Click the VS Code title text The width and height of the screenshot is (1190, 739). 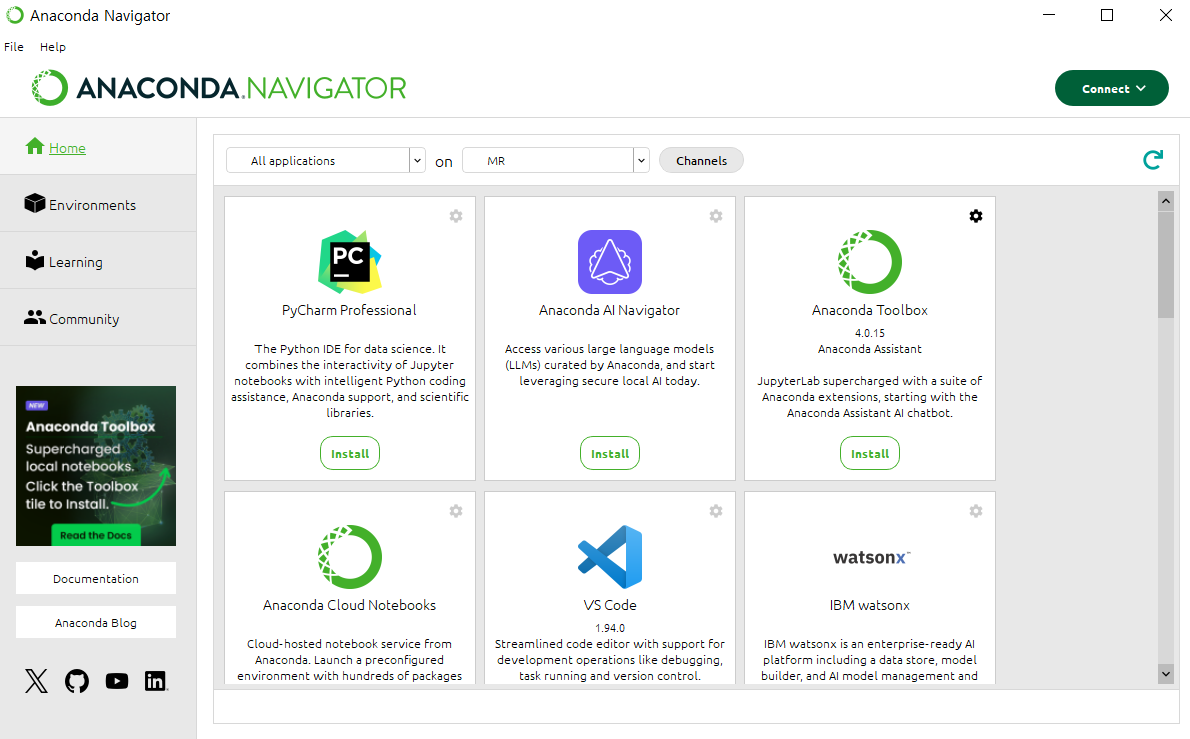tap(610, 605)
